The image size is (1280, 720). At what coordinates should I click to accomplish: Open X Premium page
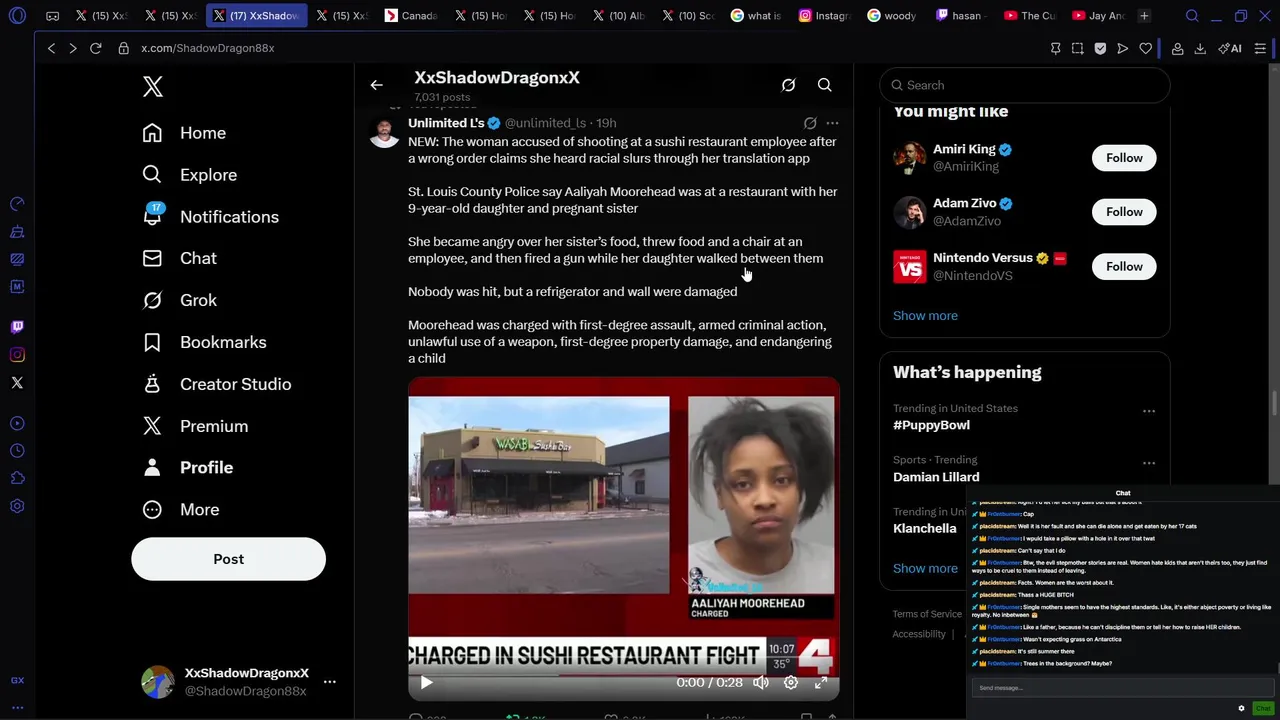pos(195,426)
